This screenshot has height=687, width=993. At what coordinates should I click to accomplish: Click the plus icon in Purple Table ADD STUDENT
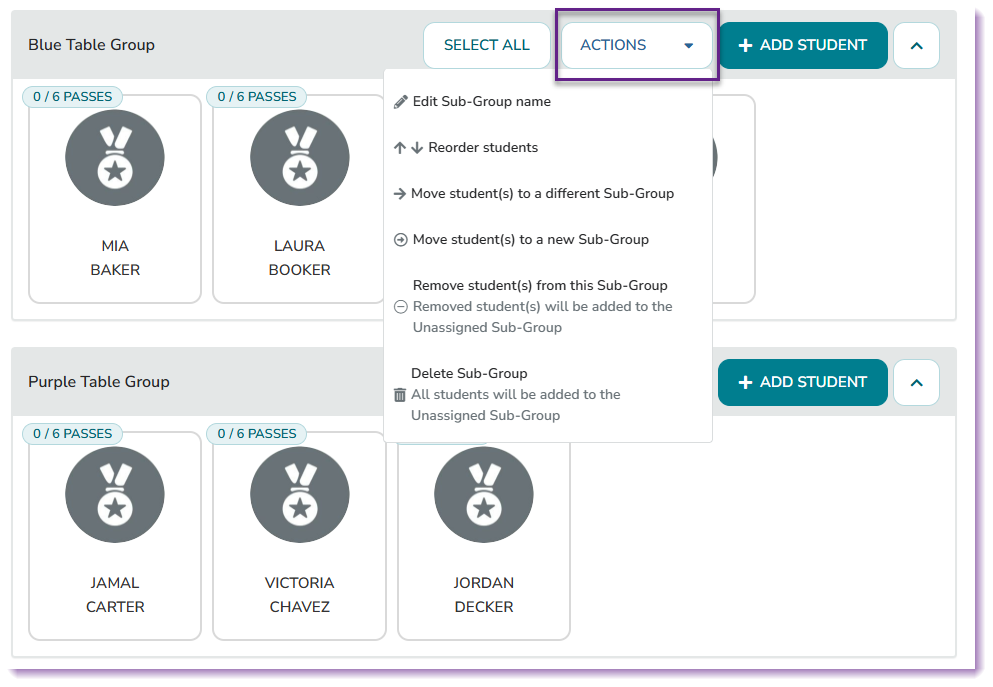click(x=745, y=382)
